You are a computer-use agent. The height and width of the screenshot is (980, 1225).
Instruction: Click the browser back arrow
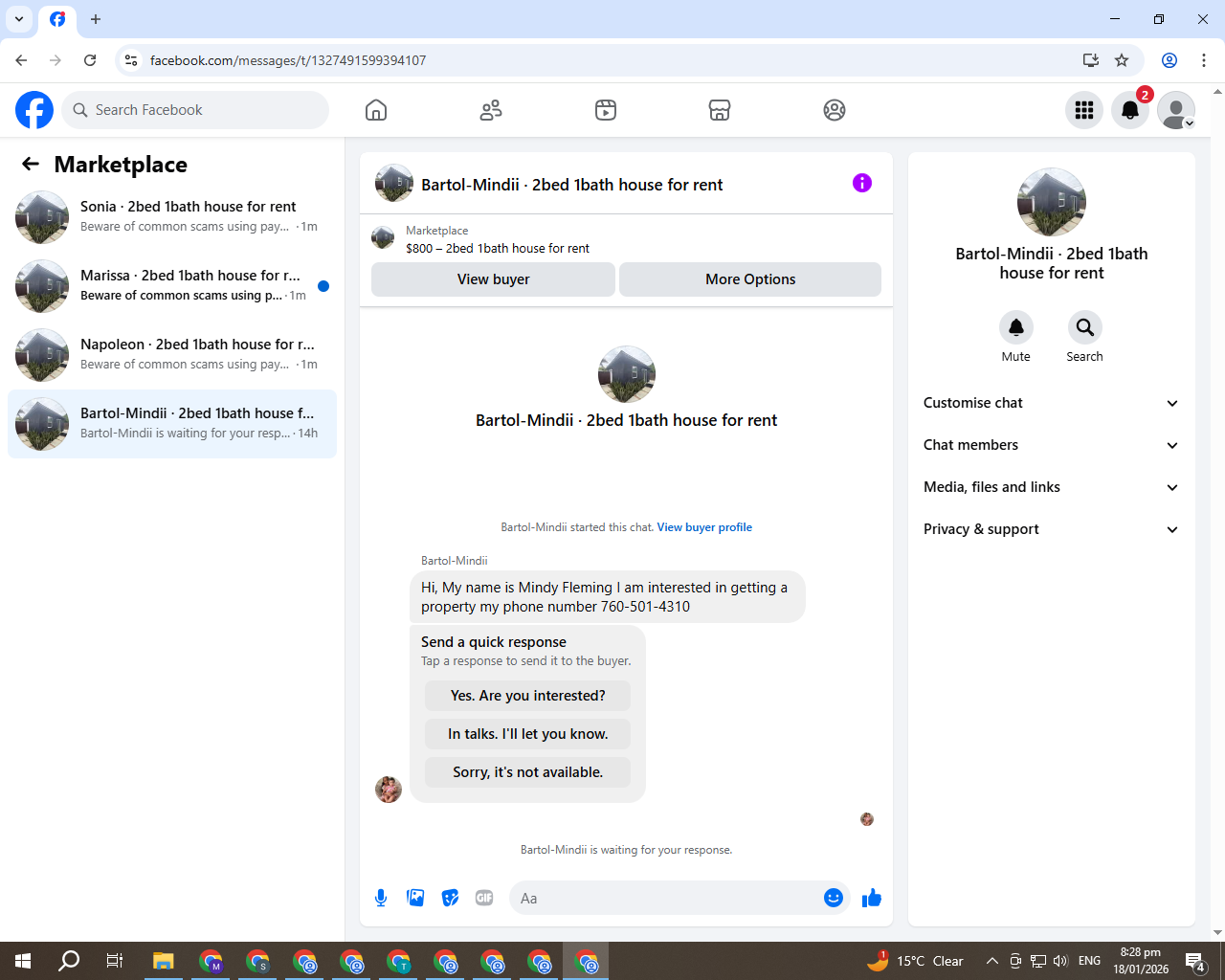coord(21,60)
